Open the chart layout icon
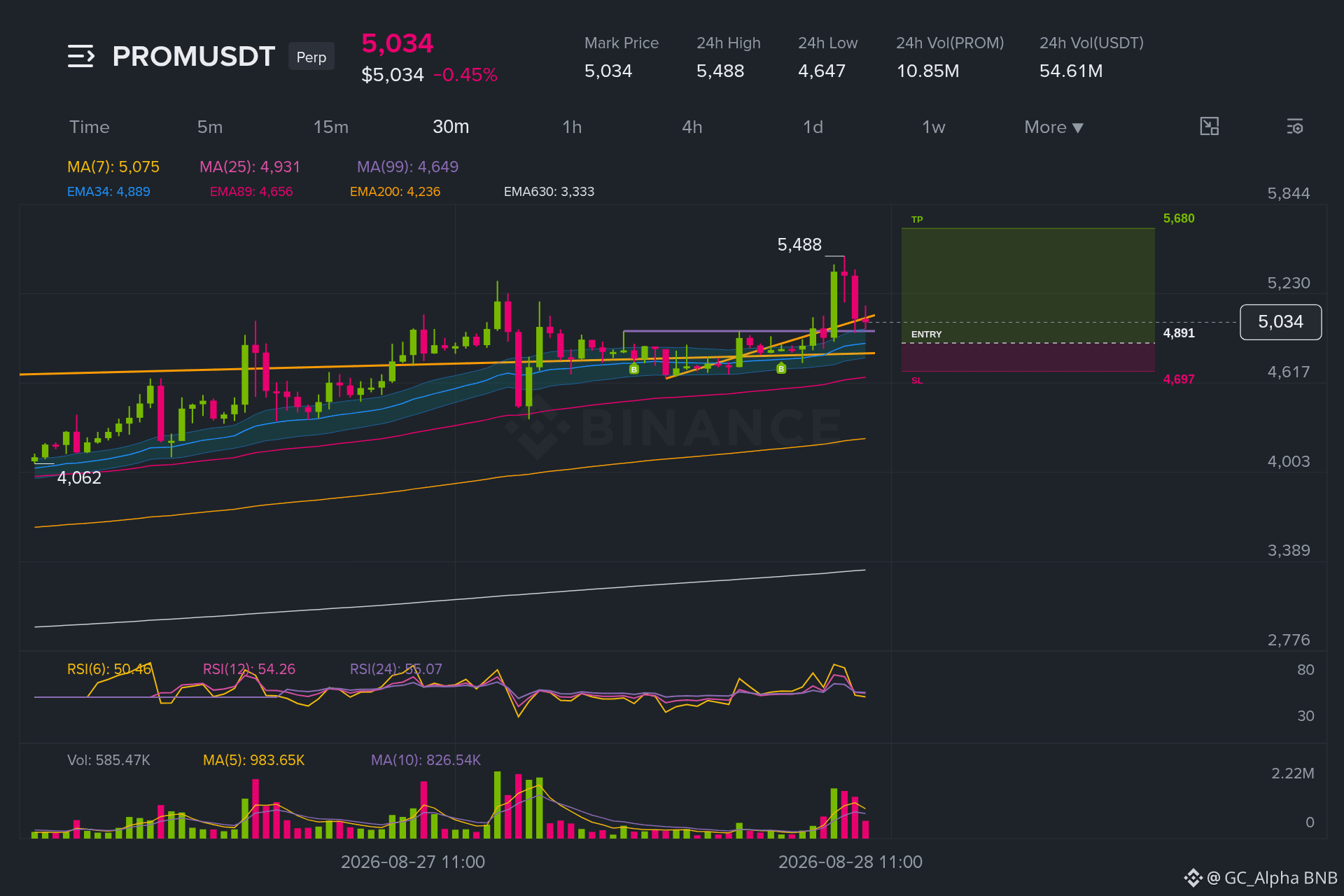The image size is (1344, 896). (x=1210, y=127)
